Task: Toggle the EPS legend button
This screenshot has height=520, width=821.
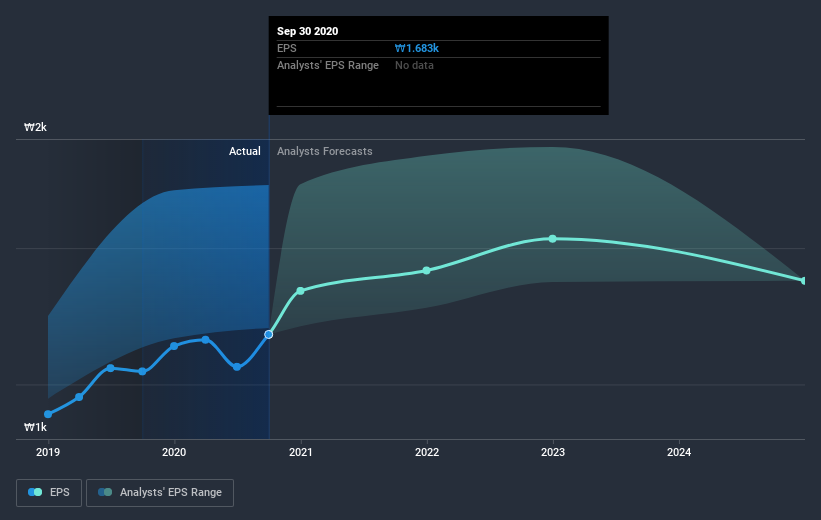Action: pyautogui.click(x=49, y=493)
